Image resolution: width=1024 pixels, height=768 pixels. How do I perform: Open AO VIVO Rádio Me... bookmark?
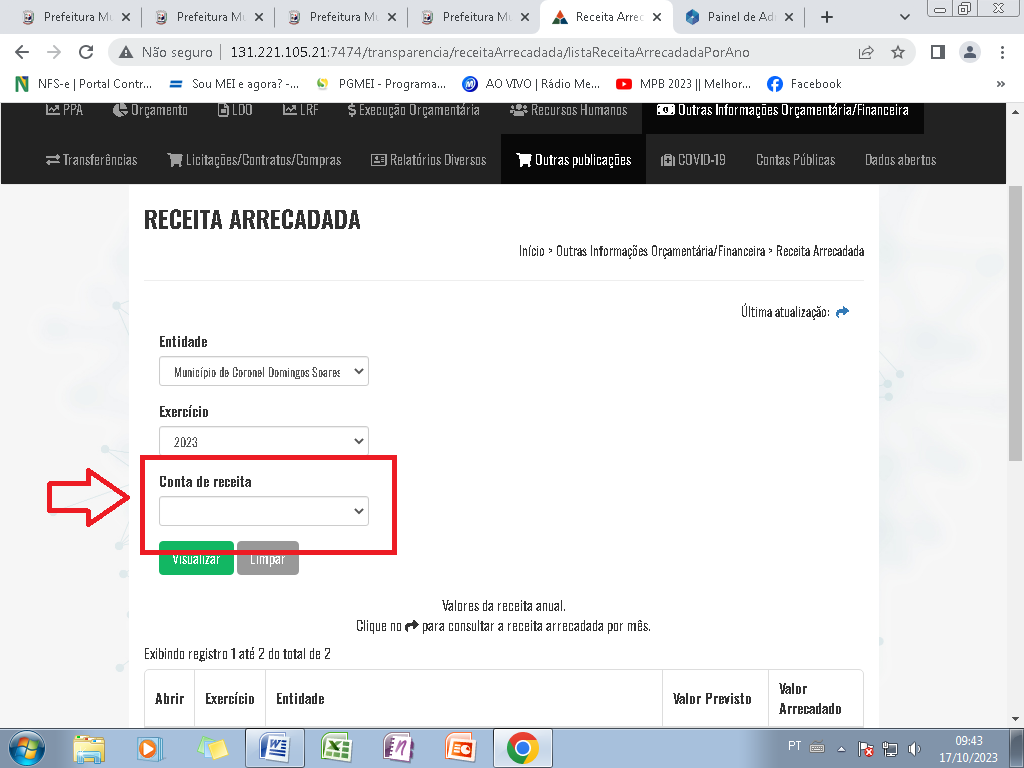pos(531,84)
